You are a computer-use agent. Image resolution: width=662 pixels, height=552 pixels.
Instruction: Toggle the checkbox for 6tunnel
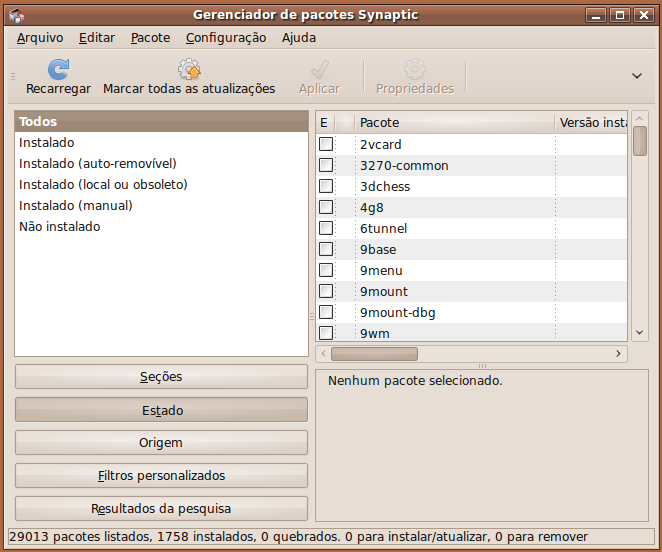pyautogui.click(x=326, y=228)
